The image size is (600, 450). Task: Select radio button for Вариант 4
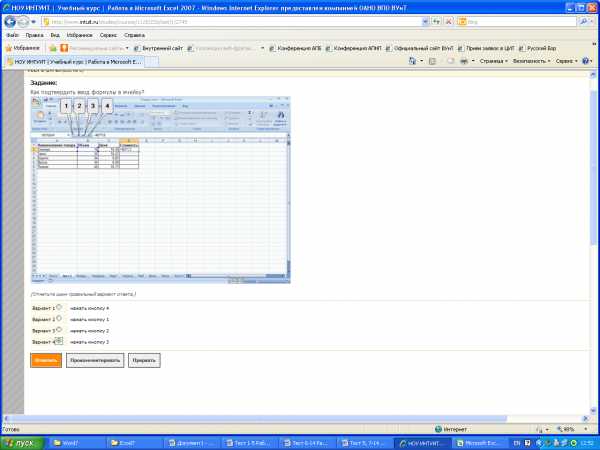(x=59, y=341)
